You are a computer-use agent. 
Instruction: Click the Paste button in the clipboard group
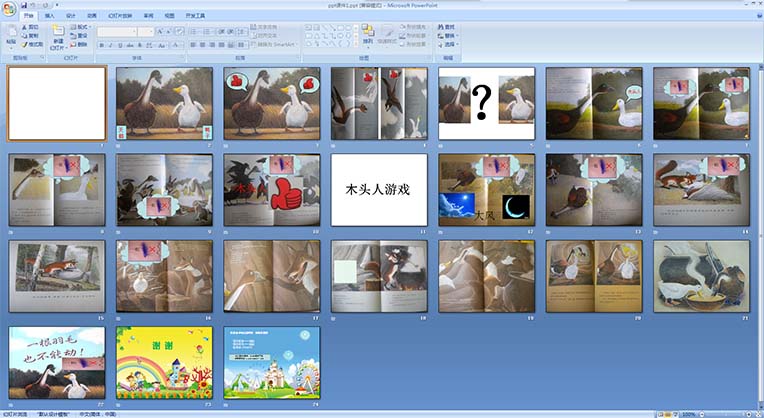pos(11,37)
